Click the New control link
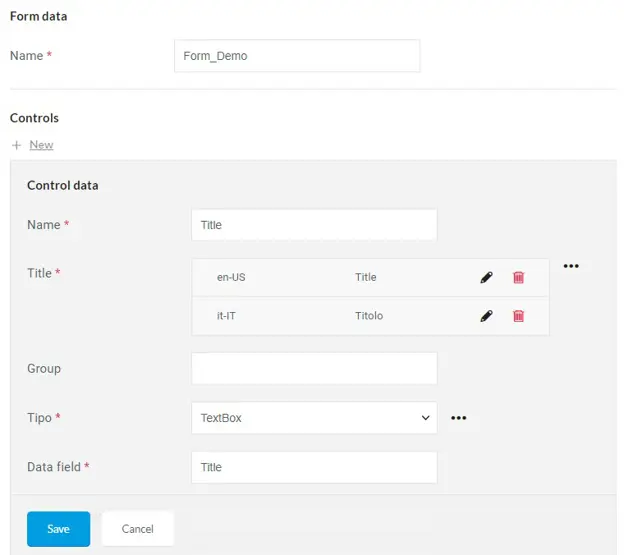 41,145
